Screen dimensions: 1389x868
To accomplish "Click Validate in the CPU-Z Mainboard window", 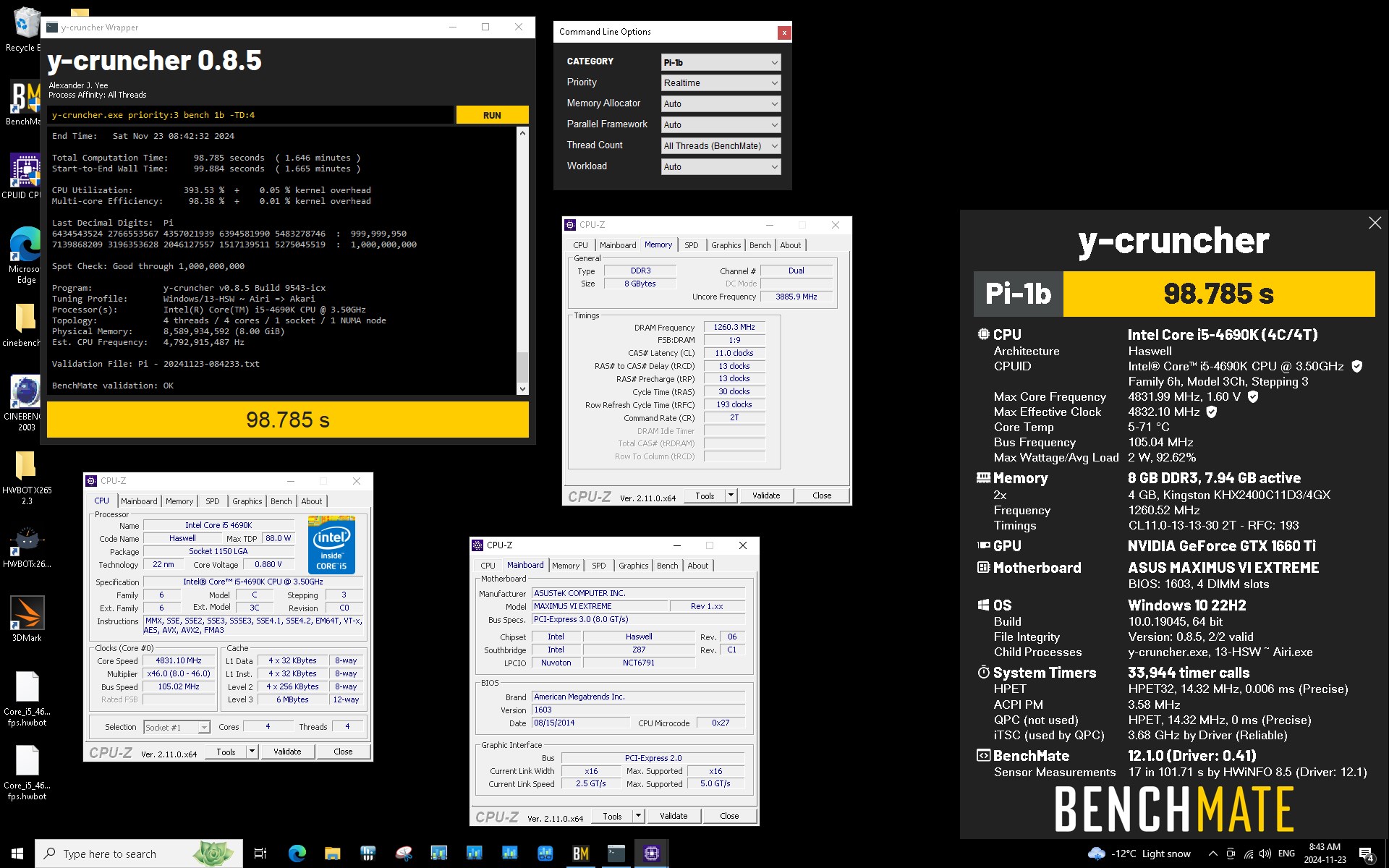I will coord(674,816).
